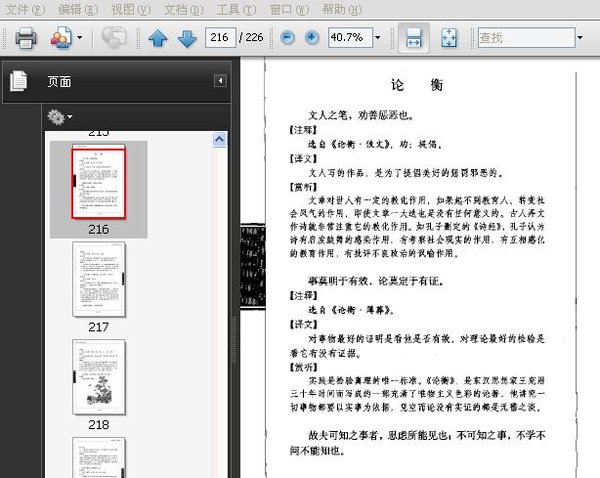Open the 文件 (File) menu
This screenshot has height=478, width=600.
click(22, 9)
